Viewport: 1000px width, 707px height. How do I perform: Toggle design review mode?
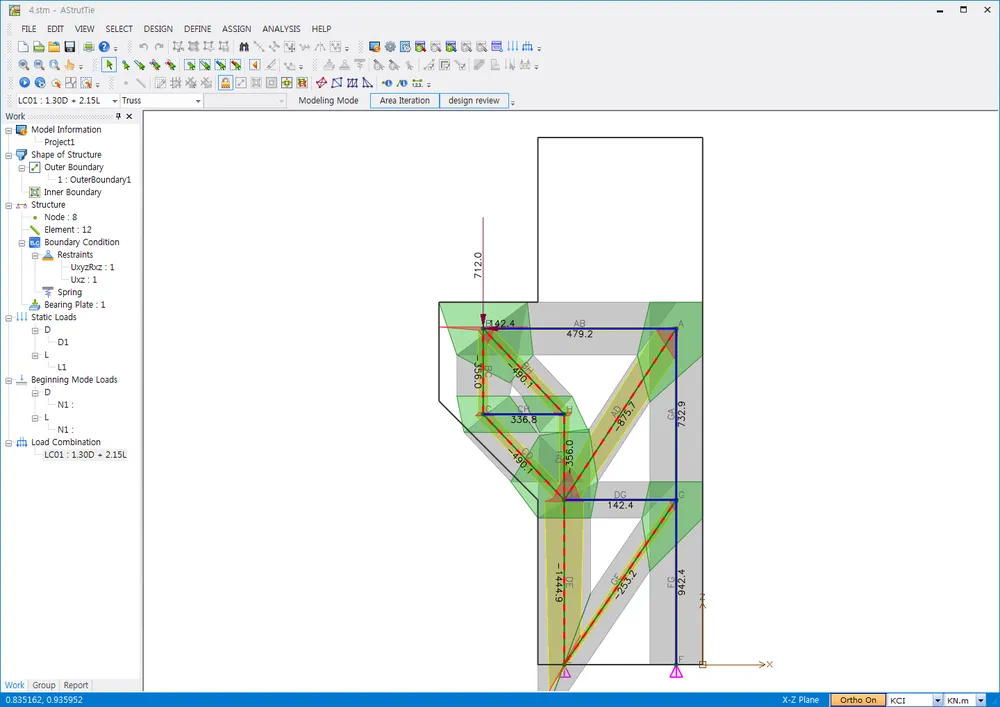474,101
